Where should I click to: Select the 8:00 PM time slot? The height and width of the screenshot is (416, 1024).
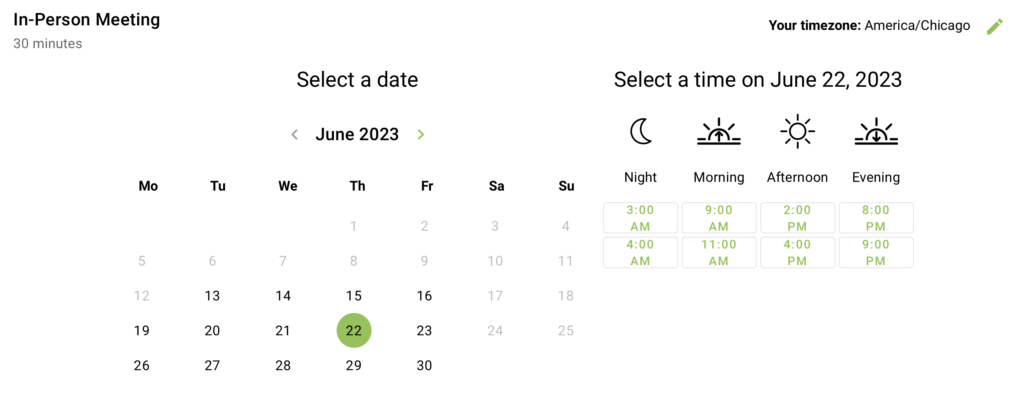(876, 218)
